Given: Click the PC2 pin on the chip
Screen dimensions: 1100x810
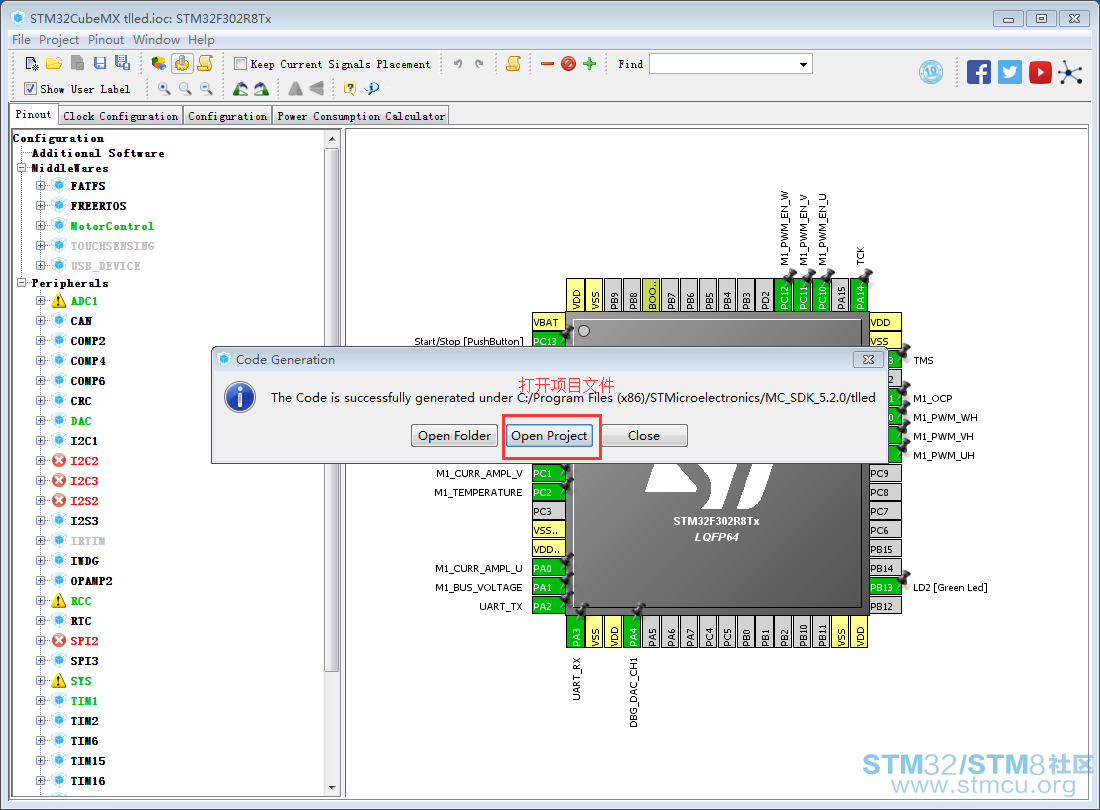Looking at the screenshot, I should (x=549, y=492).
